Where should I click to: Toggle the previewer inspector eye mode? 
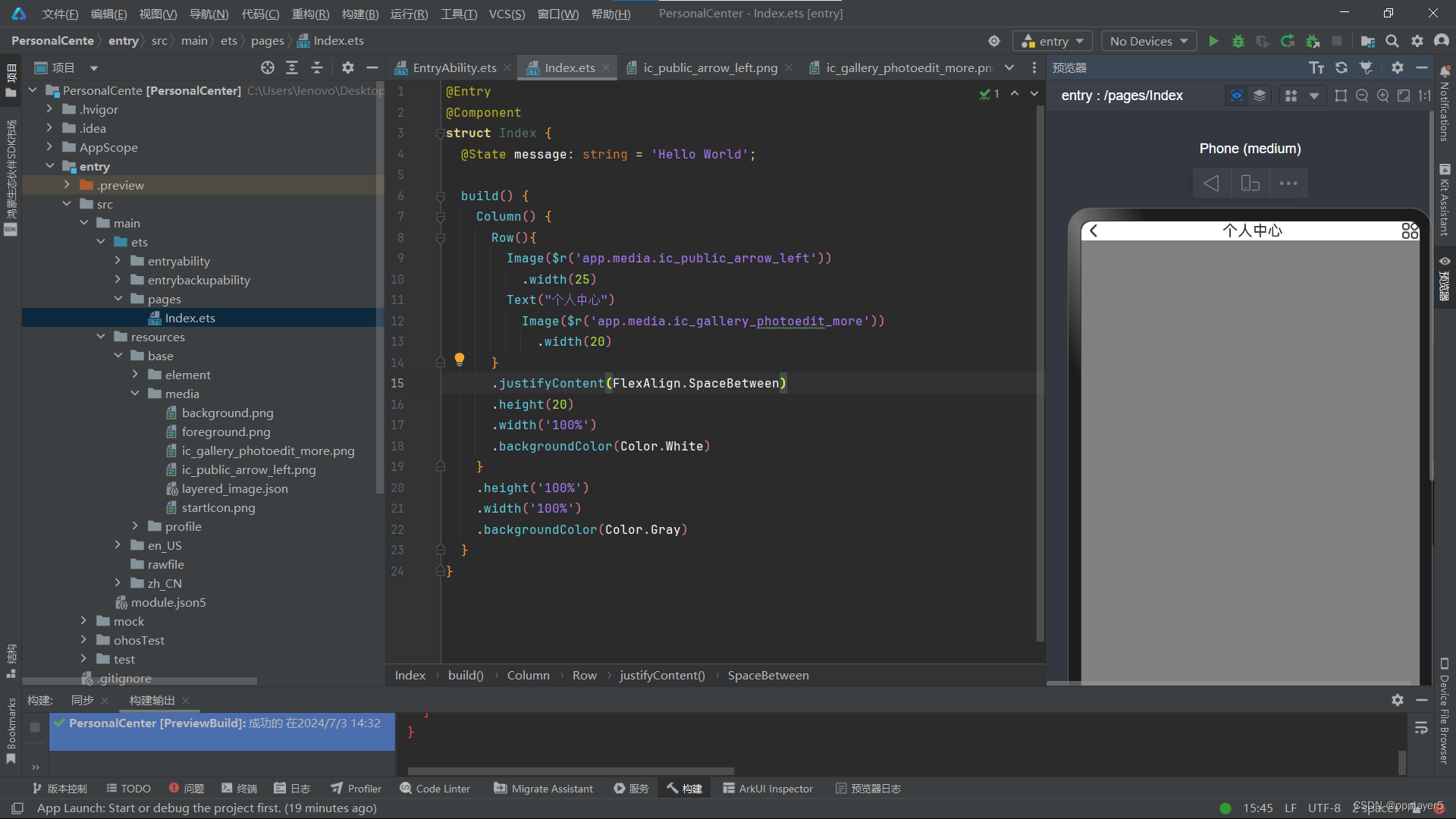[1237, 96]
